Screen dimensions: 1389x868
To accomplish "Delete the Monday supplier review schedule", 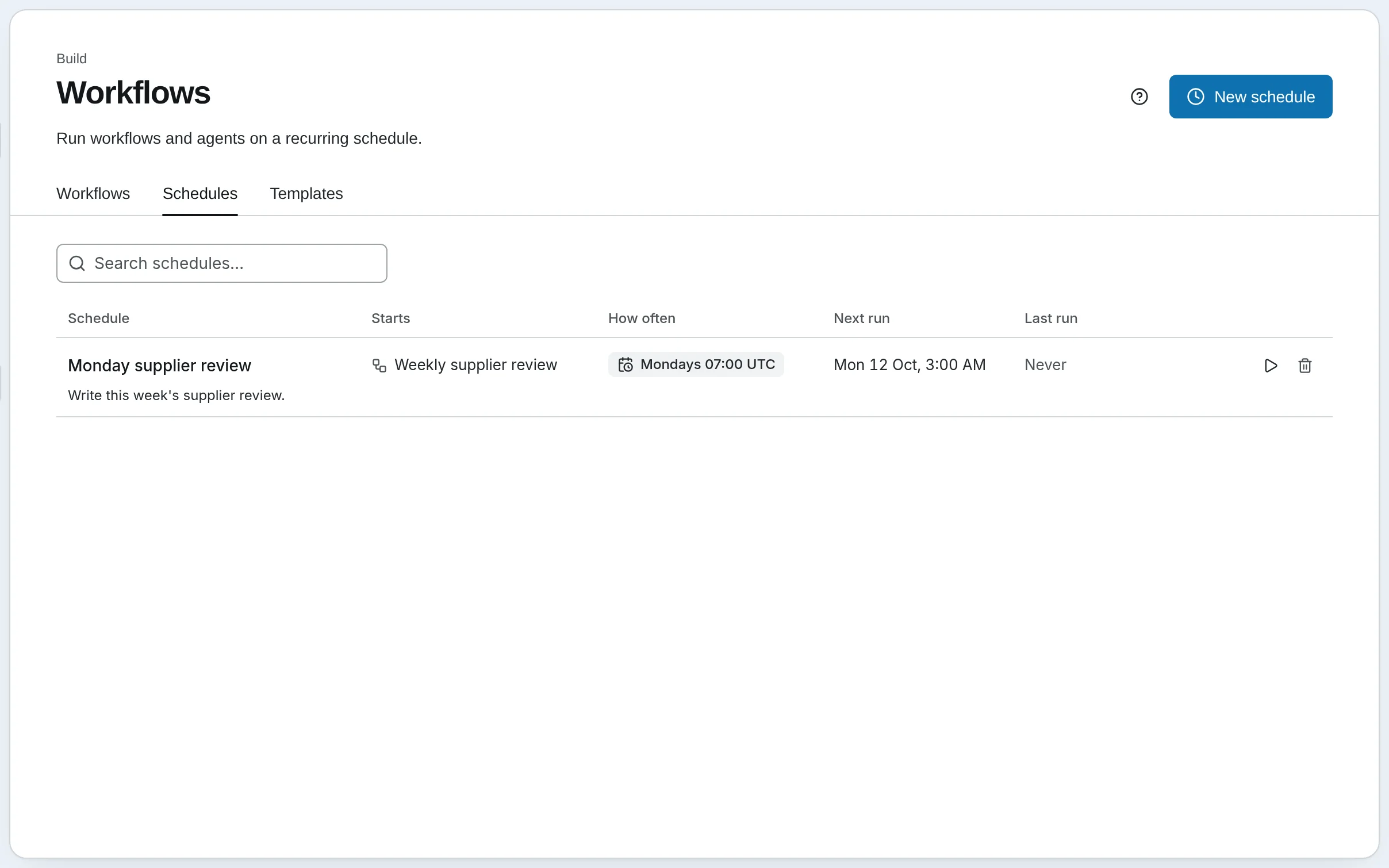I will tap(1304, 366).
